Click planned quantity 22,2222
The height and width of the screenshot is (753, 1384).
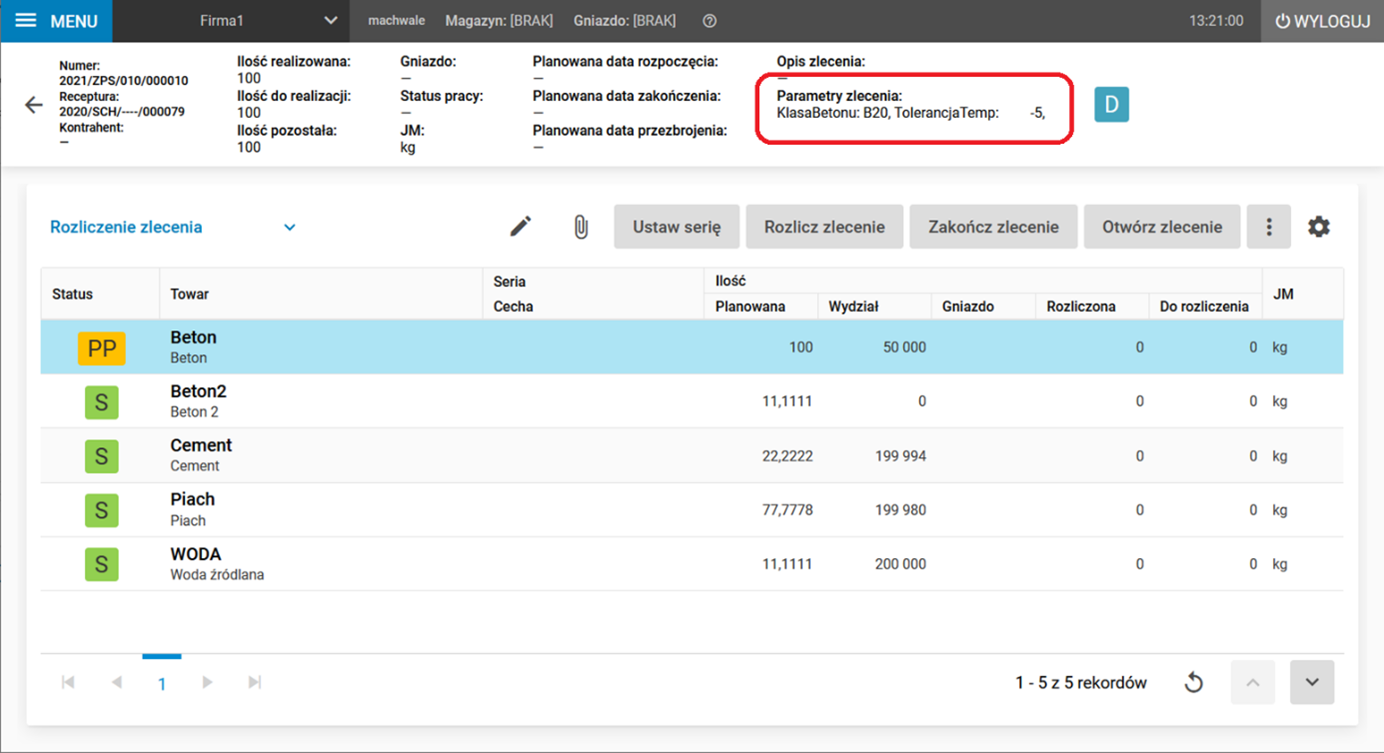point(787,456)
